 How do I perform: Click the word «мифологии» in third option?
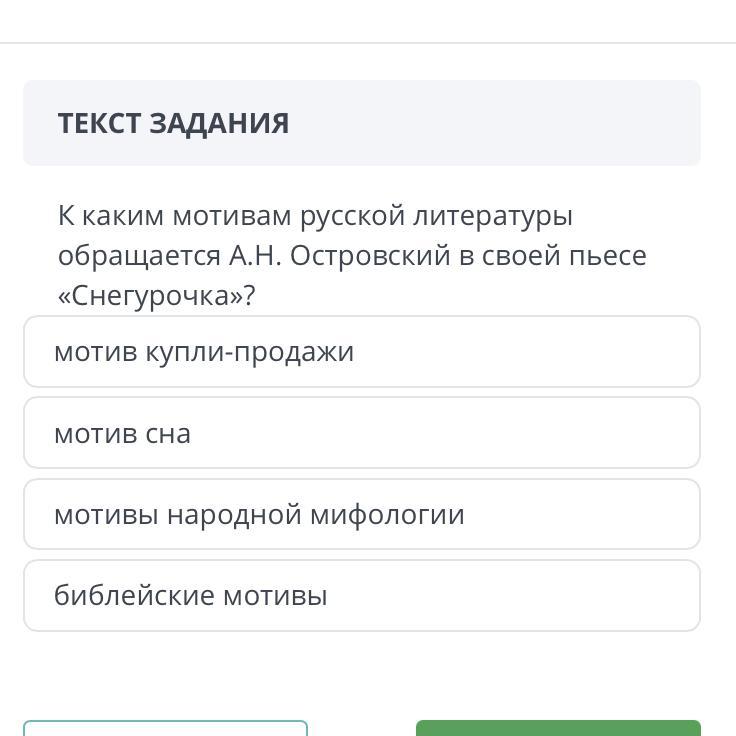(x=387, y=515)
